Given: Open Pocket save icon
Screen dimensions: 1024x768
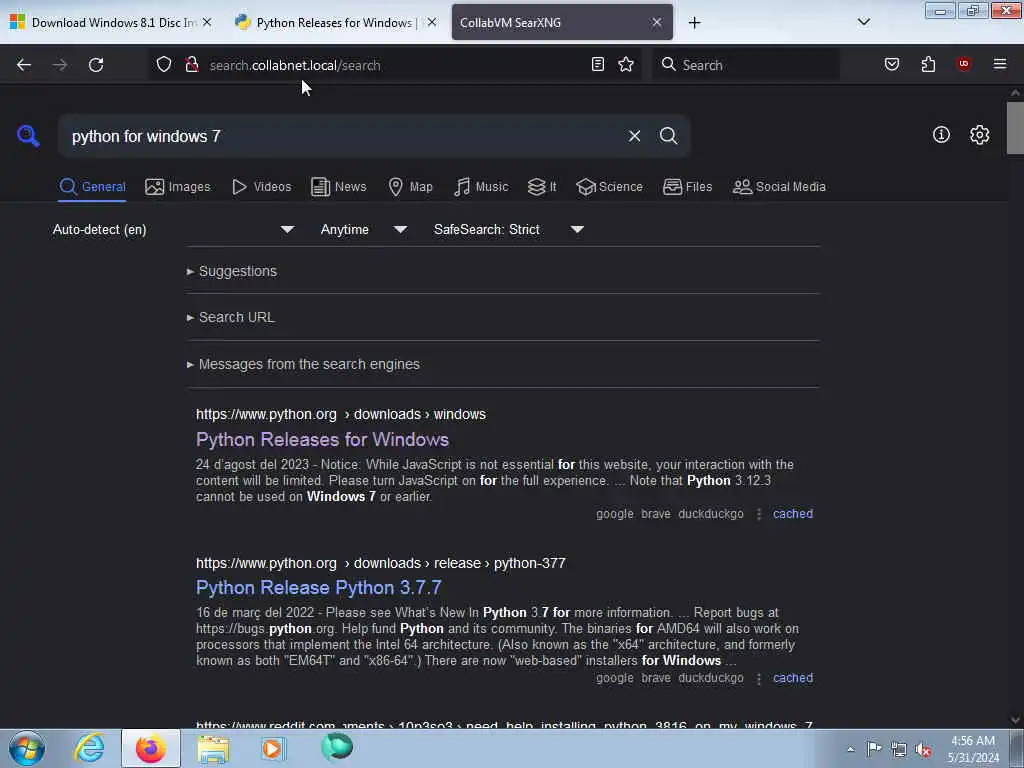Looking at the screenshot, I should (891, 64).
